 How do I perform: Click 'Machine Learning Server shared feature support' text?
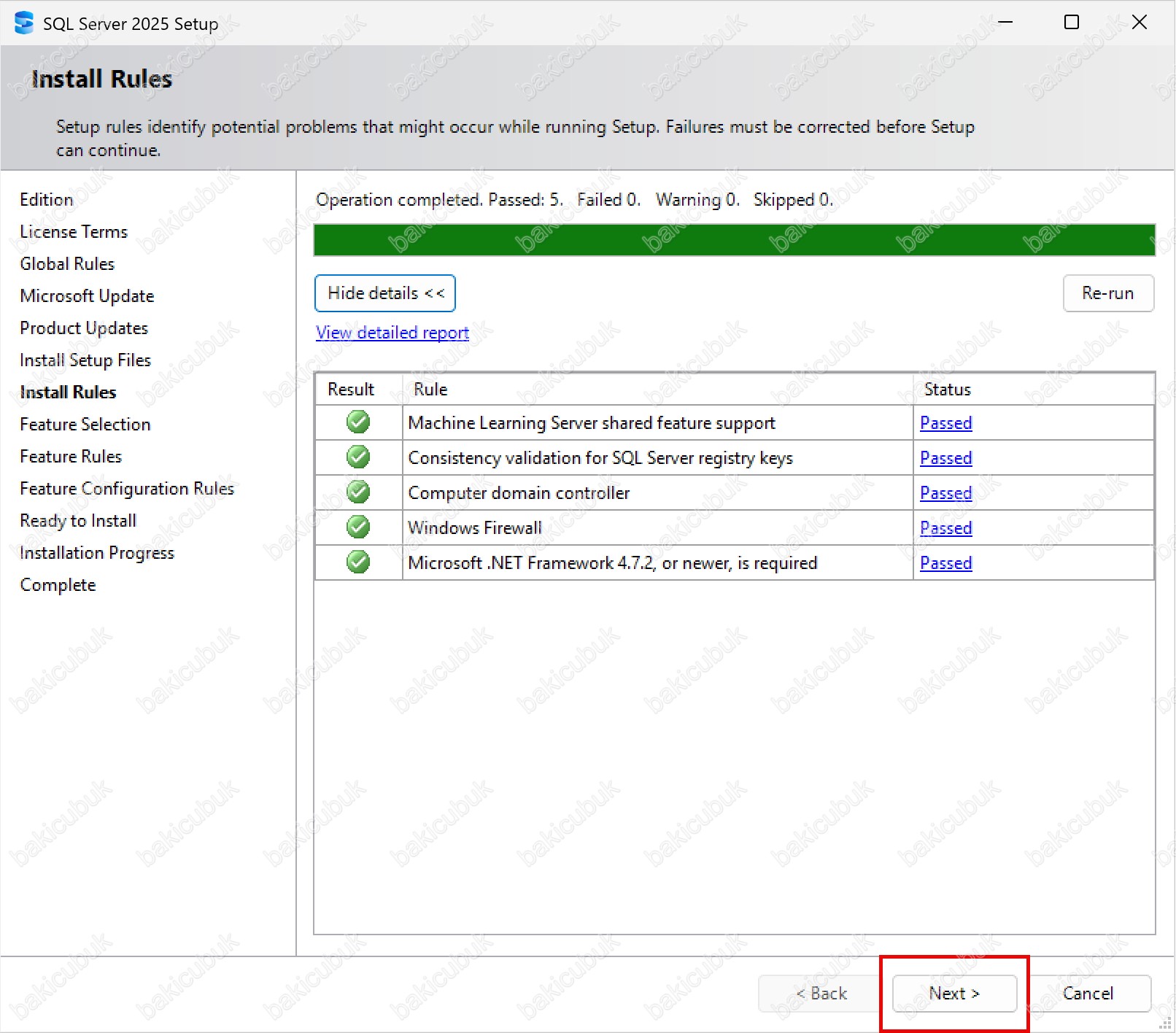click(592, 423)
